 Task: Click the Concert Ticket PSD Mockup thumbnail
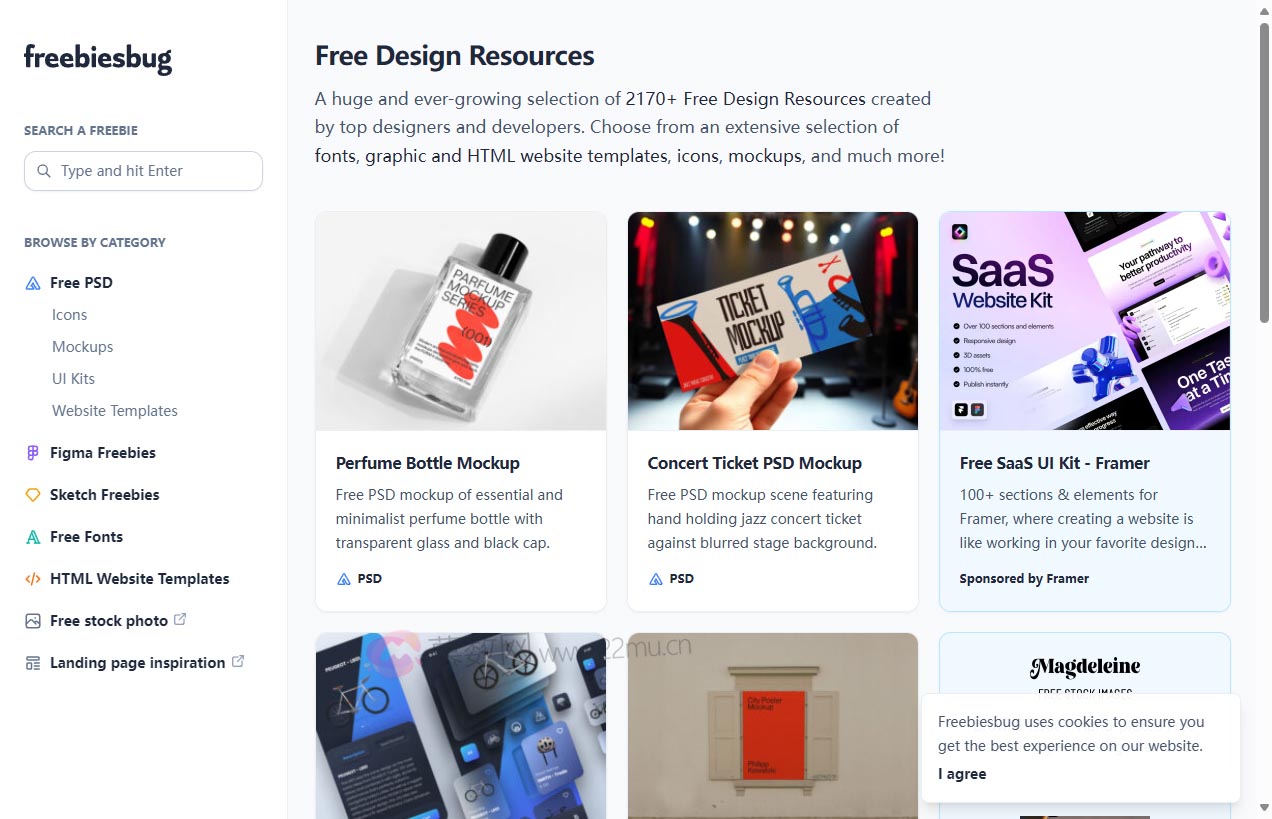[x=773, y=321]
